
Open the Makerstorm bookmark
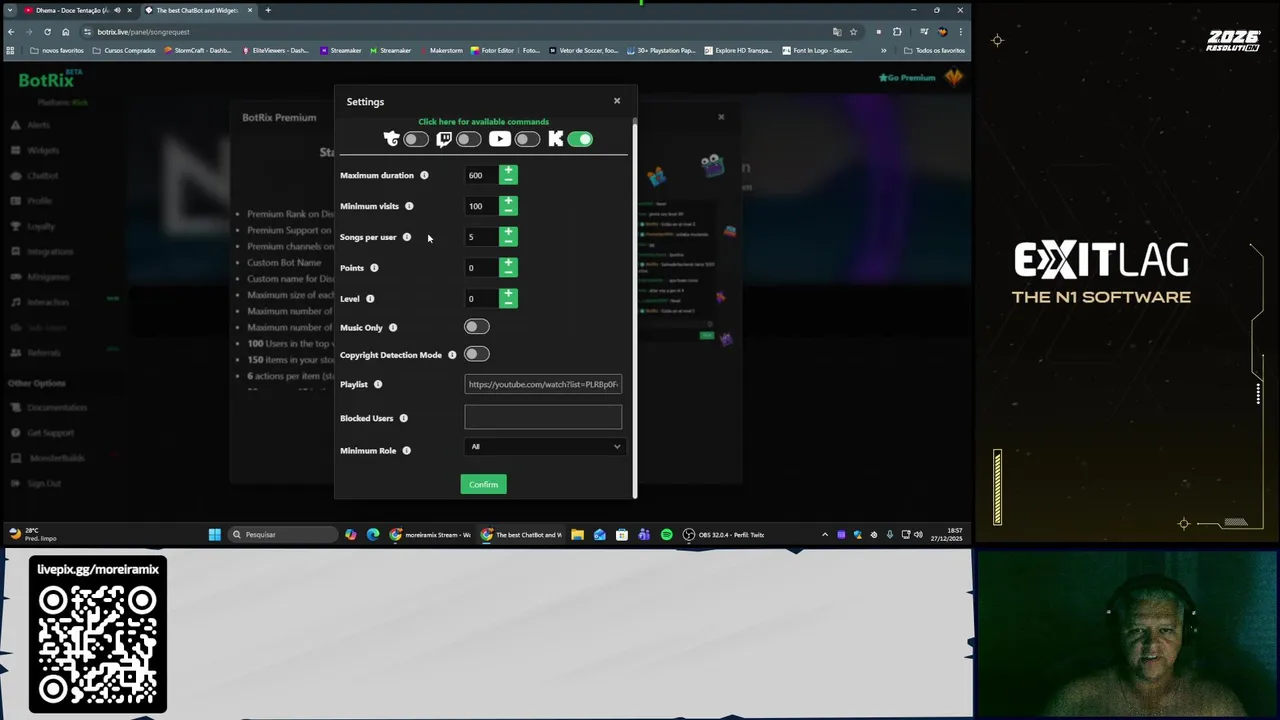click(x=440, y=50)
